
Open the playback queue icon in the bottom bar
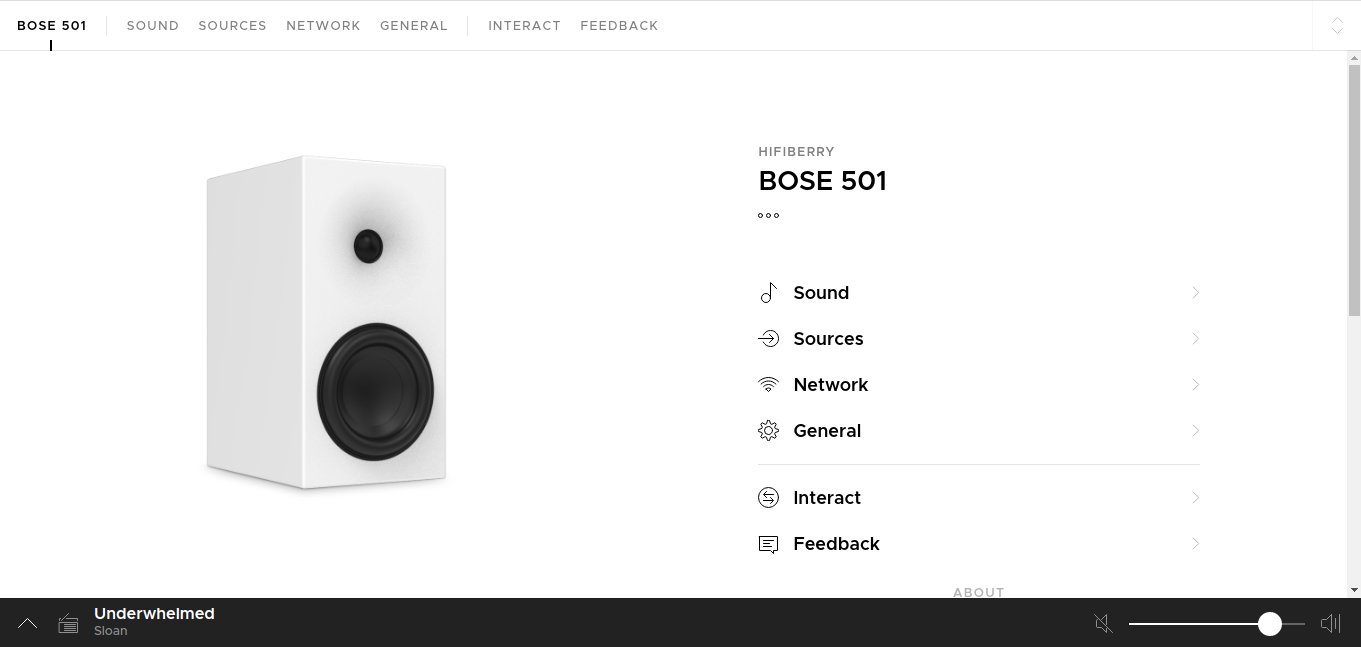coord(68,623)
